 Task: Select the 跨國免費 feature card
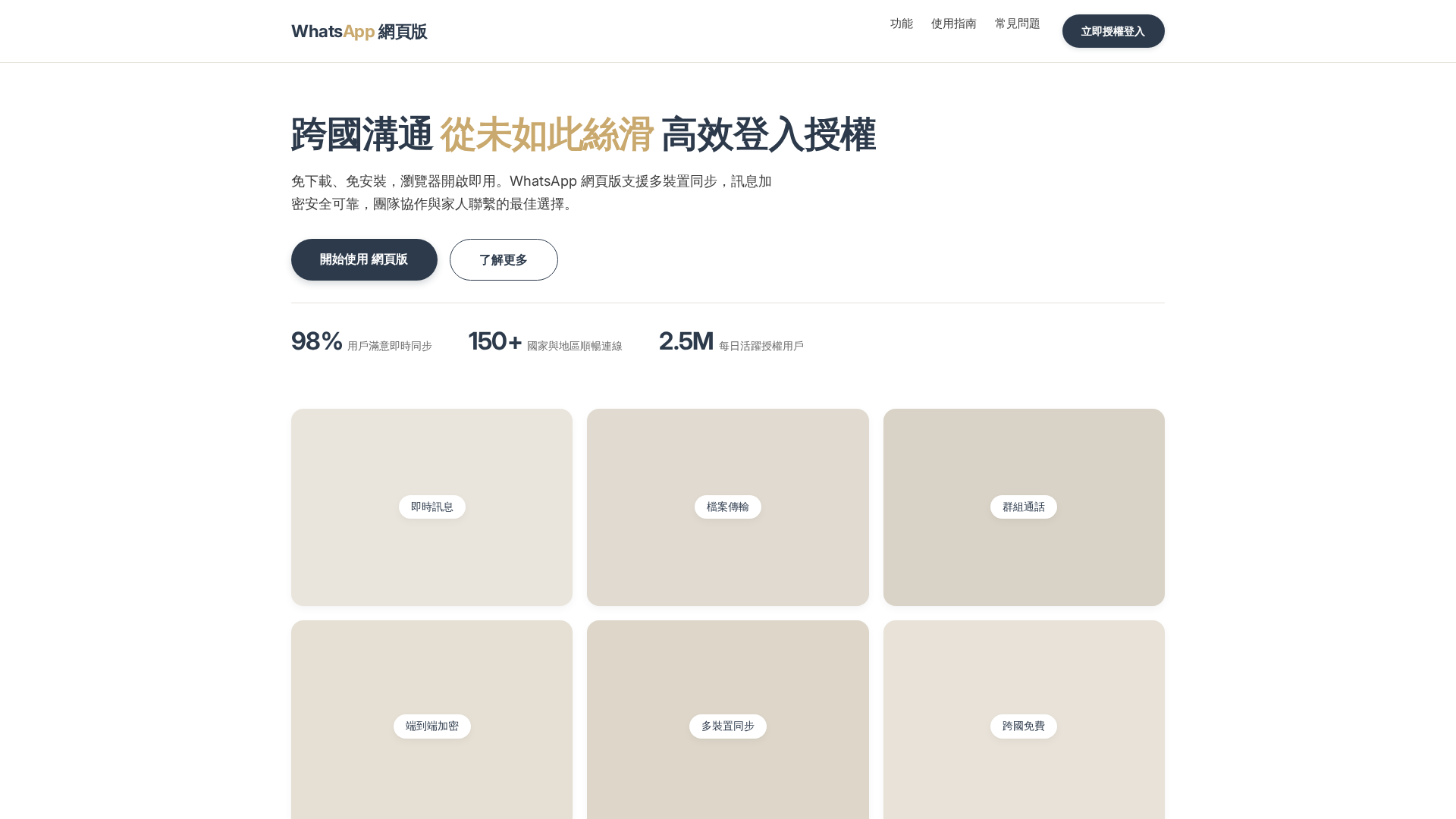(x=1024, y=720)
